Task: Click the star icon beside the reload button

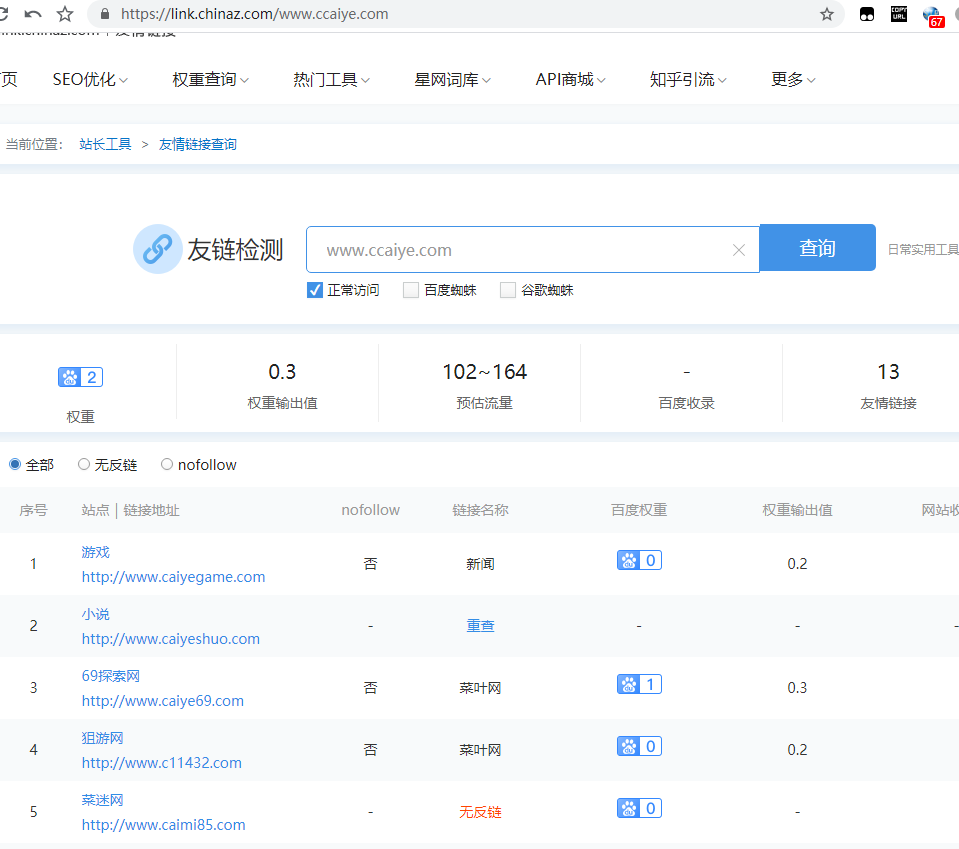Action: 65,14
